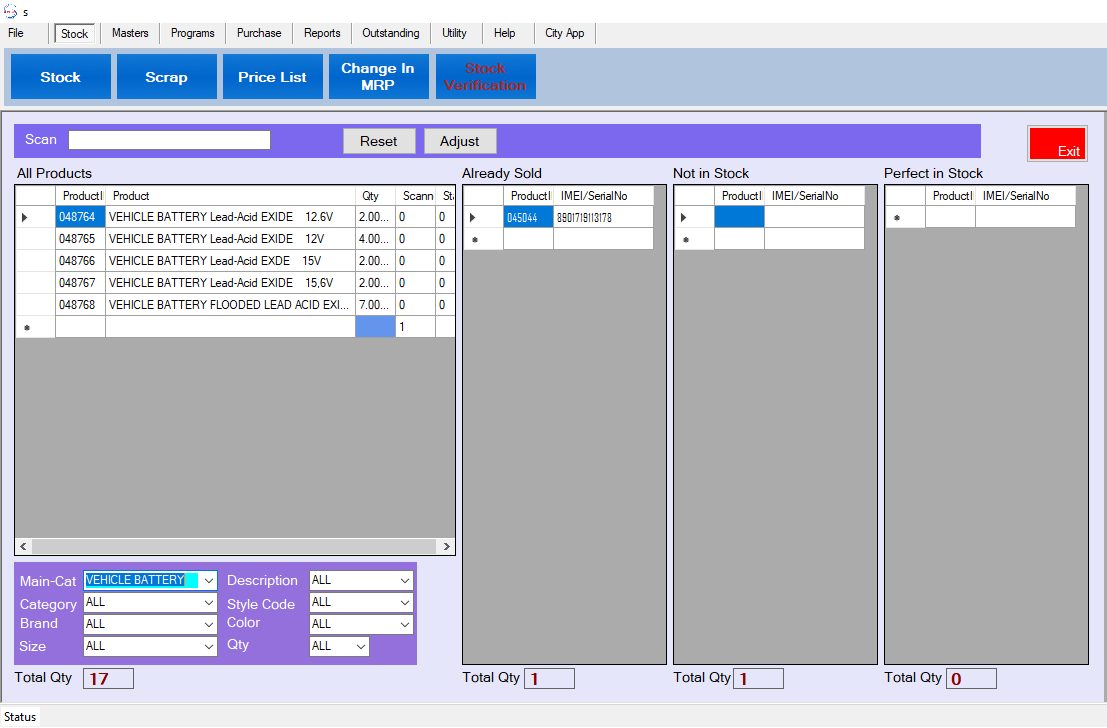Expand the Style Code dropdown
The height and width of the screenshot is (728, 1107).
[x=404, y=603]
